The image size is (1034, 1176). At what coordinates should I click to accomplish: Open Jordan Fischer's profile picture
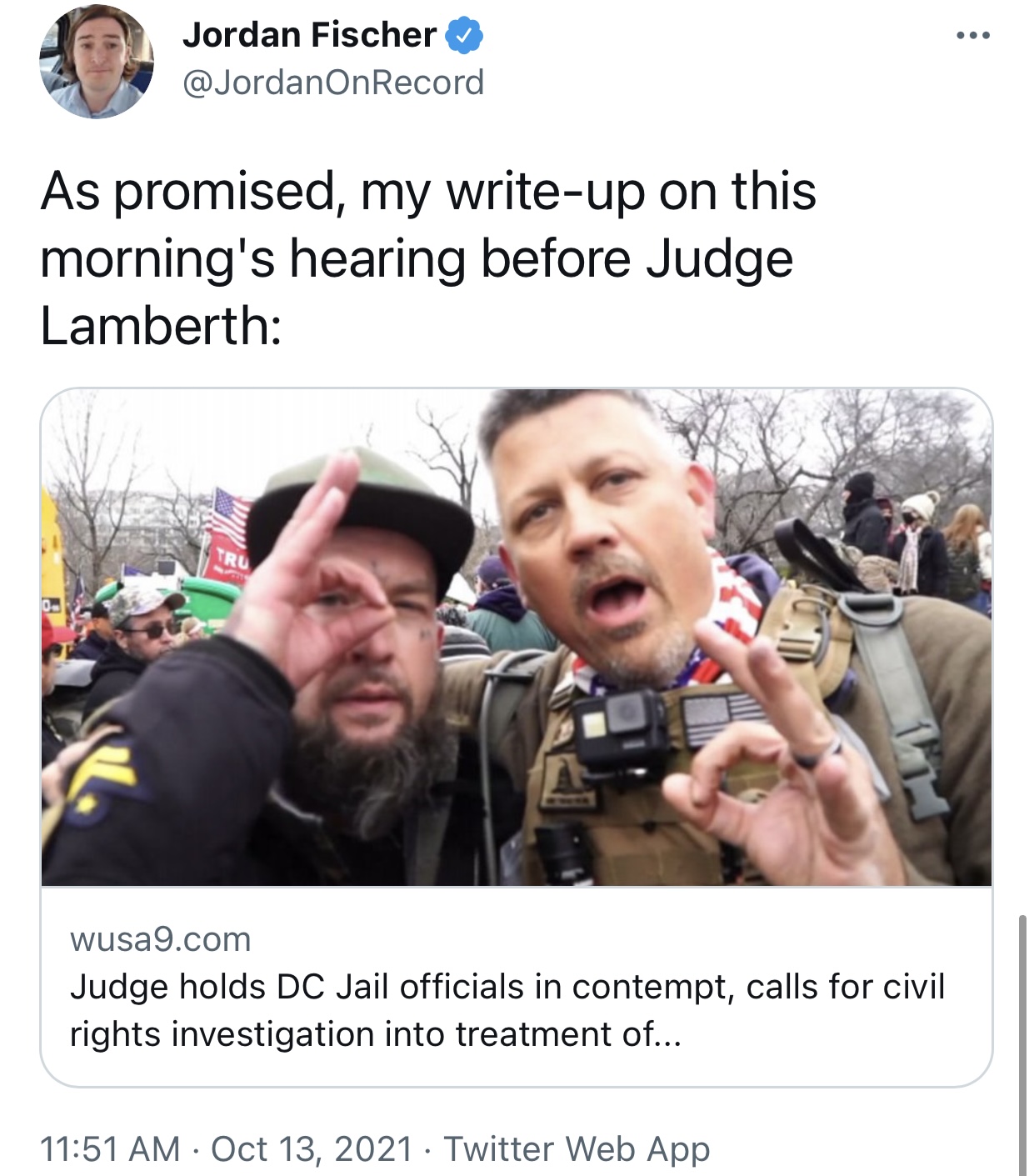click(x=97, y=63)
